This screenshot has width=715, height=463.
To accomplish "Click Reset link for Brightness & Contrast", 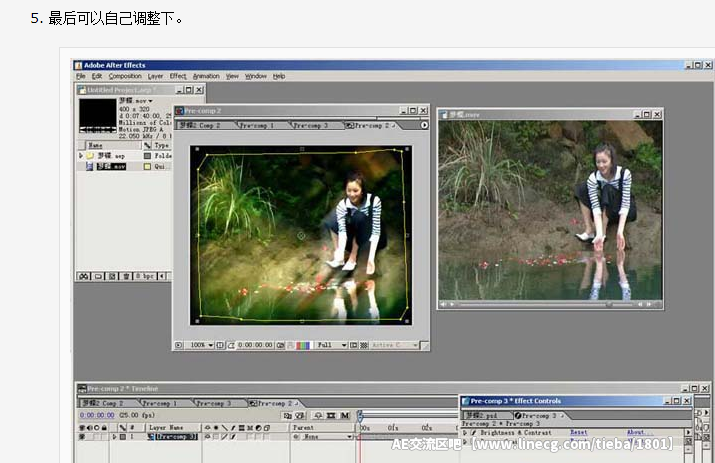I will pos(578,432).
